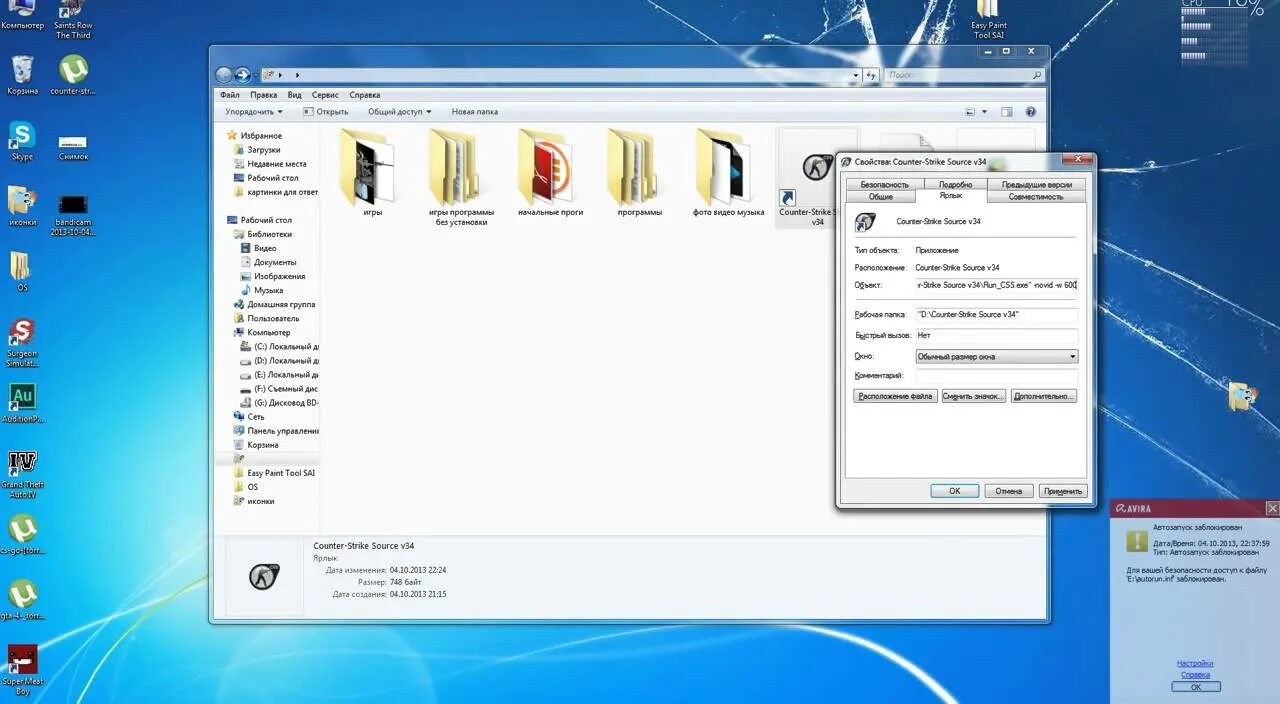Click the 'Дополнительно...' button

coord(1043,396)
